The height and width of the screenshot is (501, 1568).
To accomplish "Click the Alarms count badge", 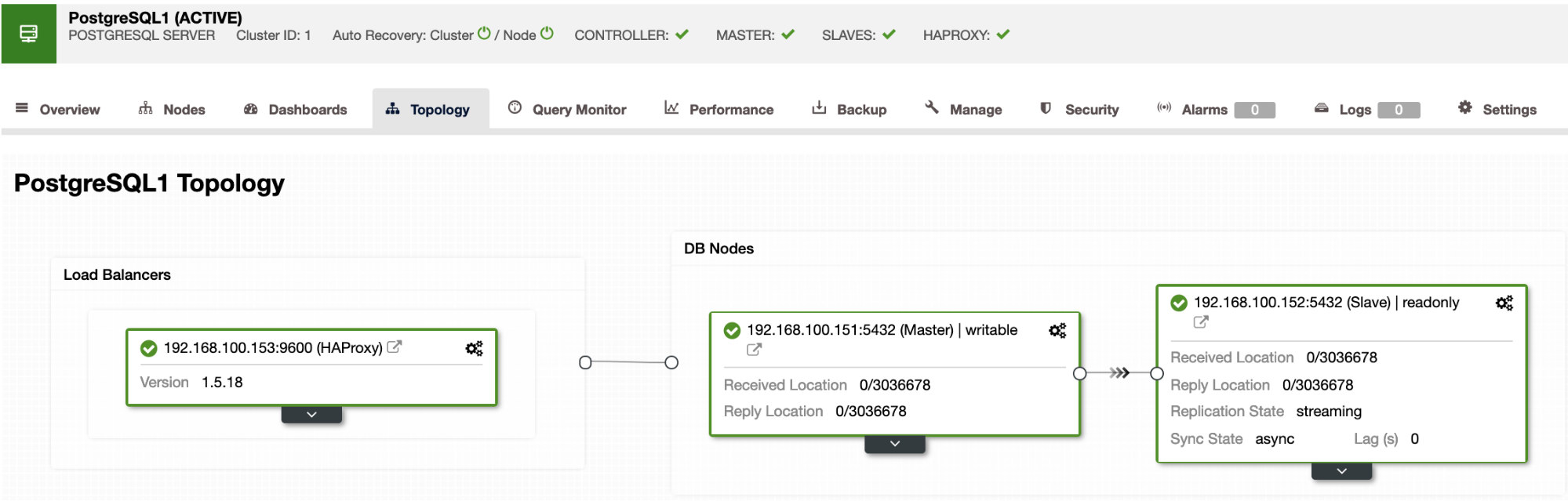I will pos(1254,110).
